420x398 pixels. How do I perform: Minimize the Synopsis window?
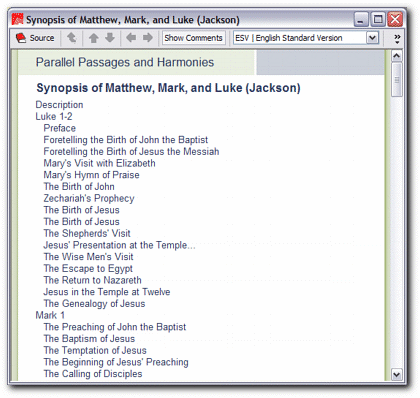[361, 19]
